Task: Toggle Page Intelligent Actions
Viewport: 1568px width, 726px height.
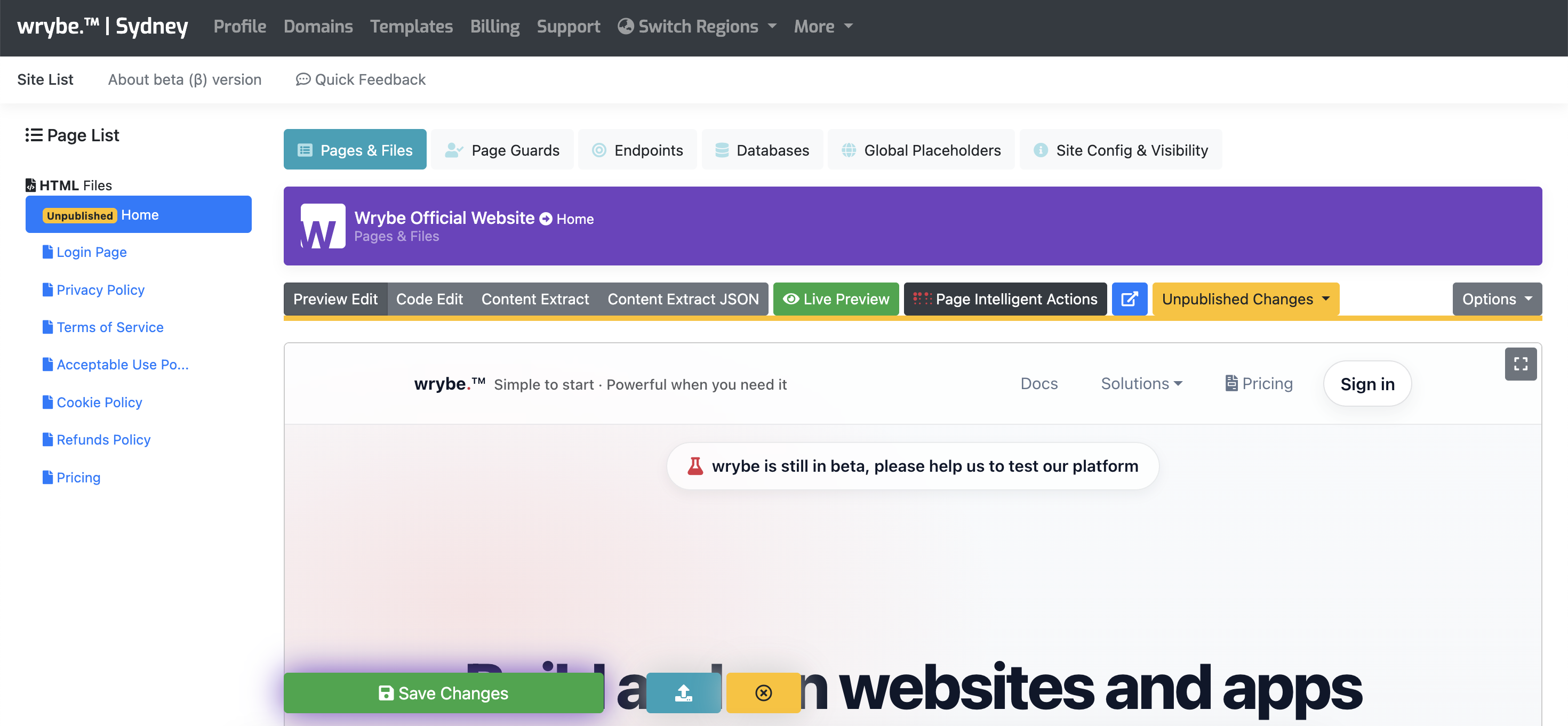Action: pos(1005,299)
